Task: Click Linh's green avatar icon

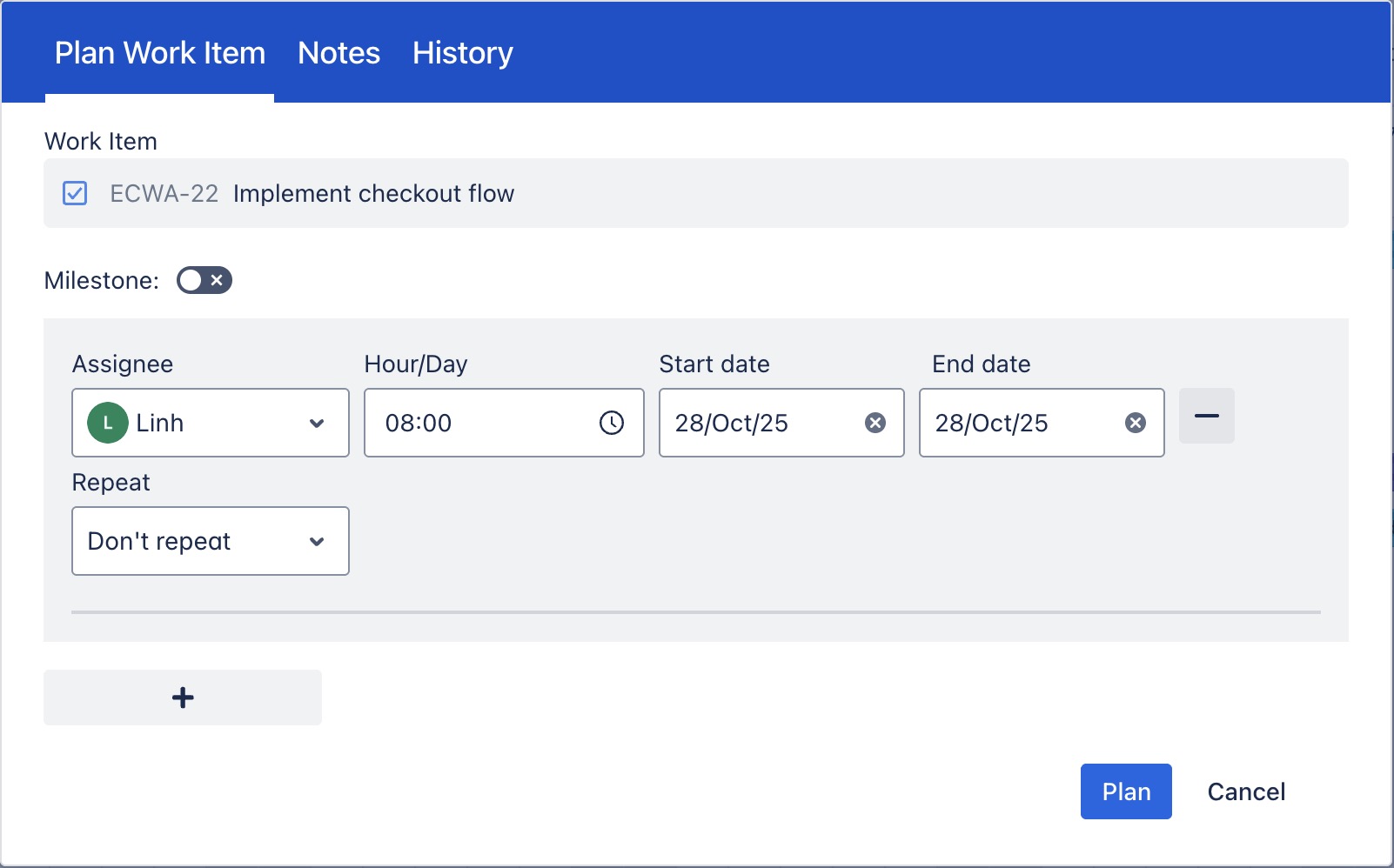Action: click(x=108, y=424)
